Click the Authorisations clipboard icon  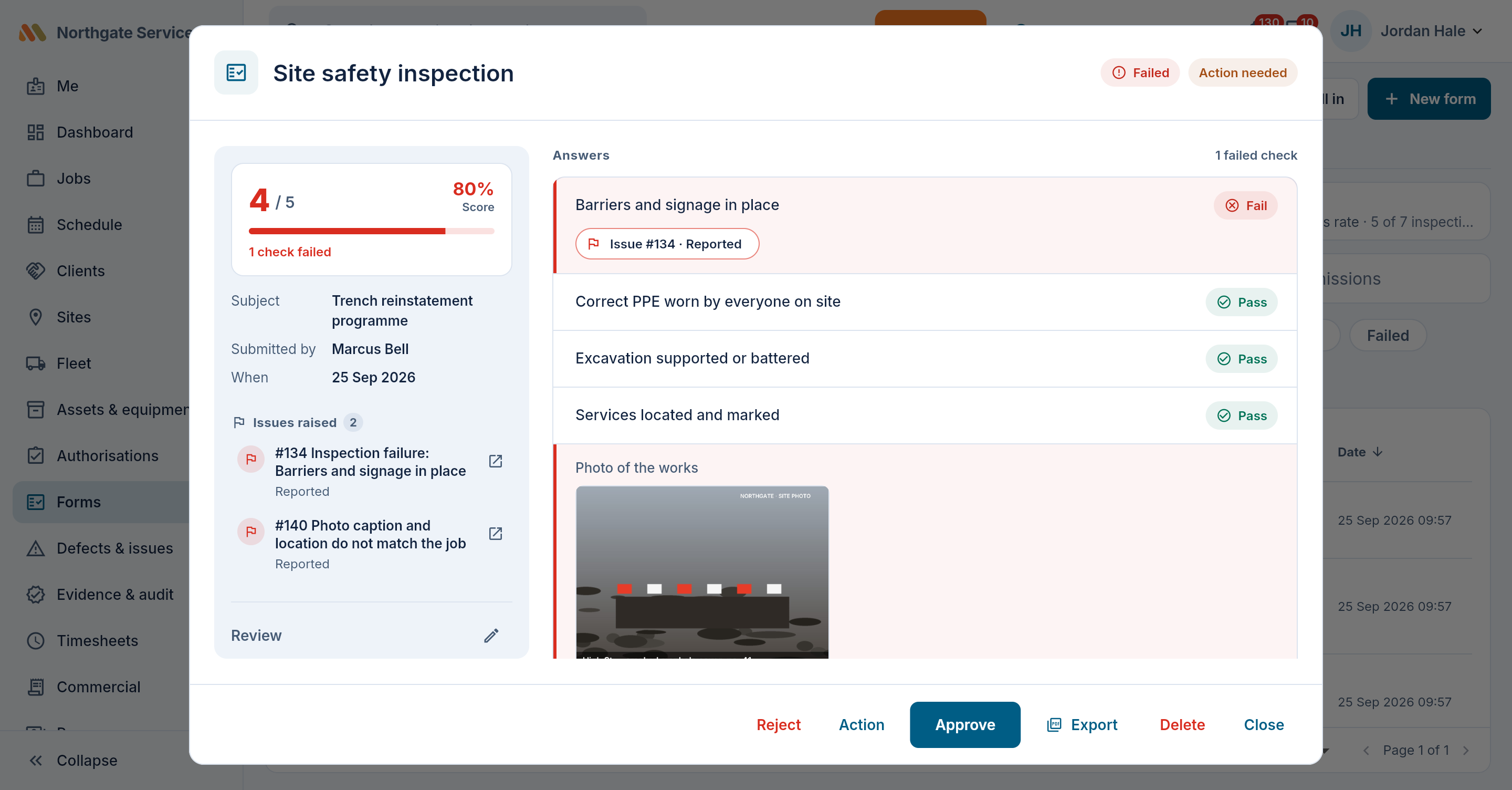coord(36,455)
